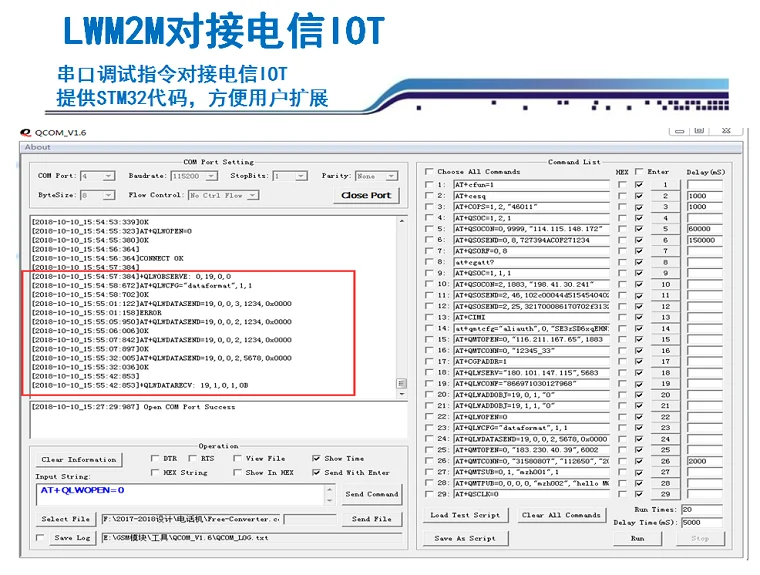Click the delay field showing 150000

[704, 240]
